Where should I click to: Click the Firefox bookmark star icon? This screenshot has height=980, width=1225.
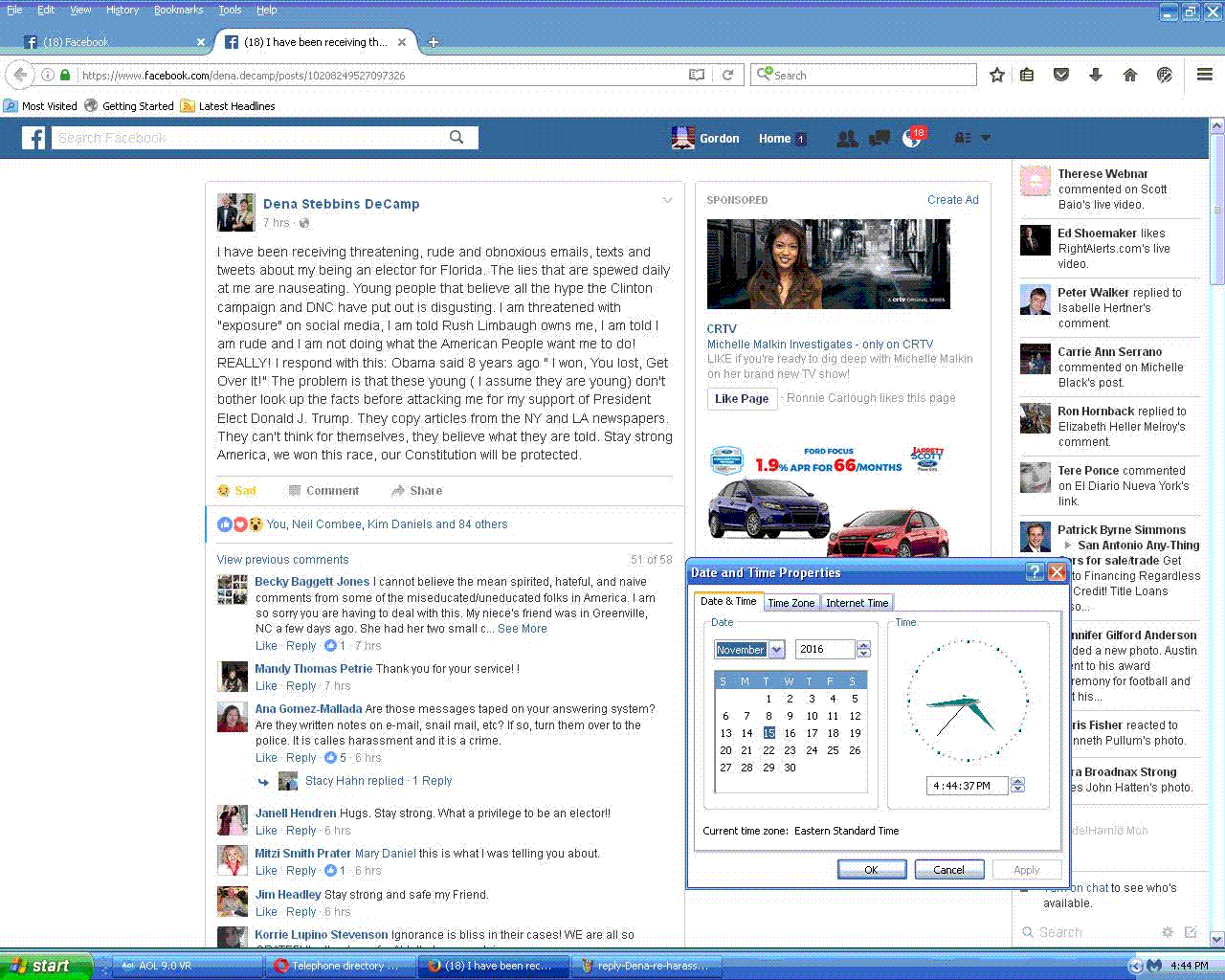tap(997, 75)
